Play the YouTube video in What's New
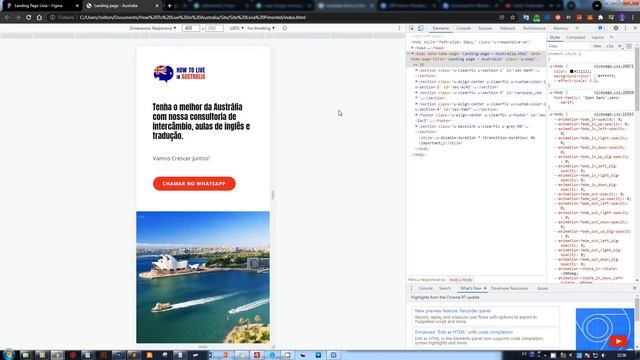This screenshot has height=360, width=640. (618, 340)
